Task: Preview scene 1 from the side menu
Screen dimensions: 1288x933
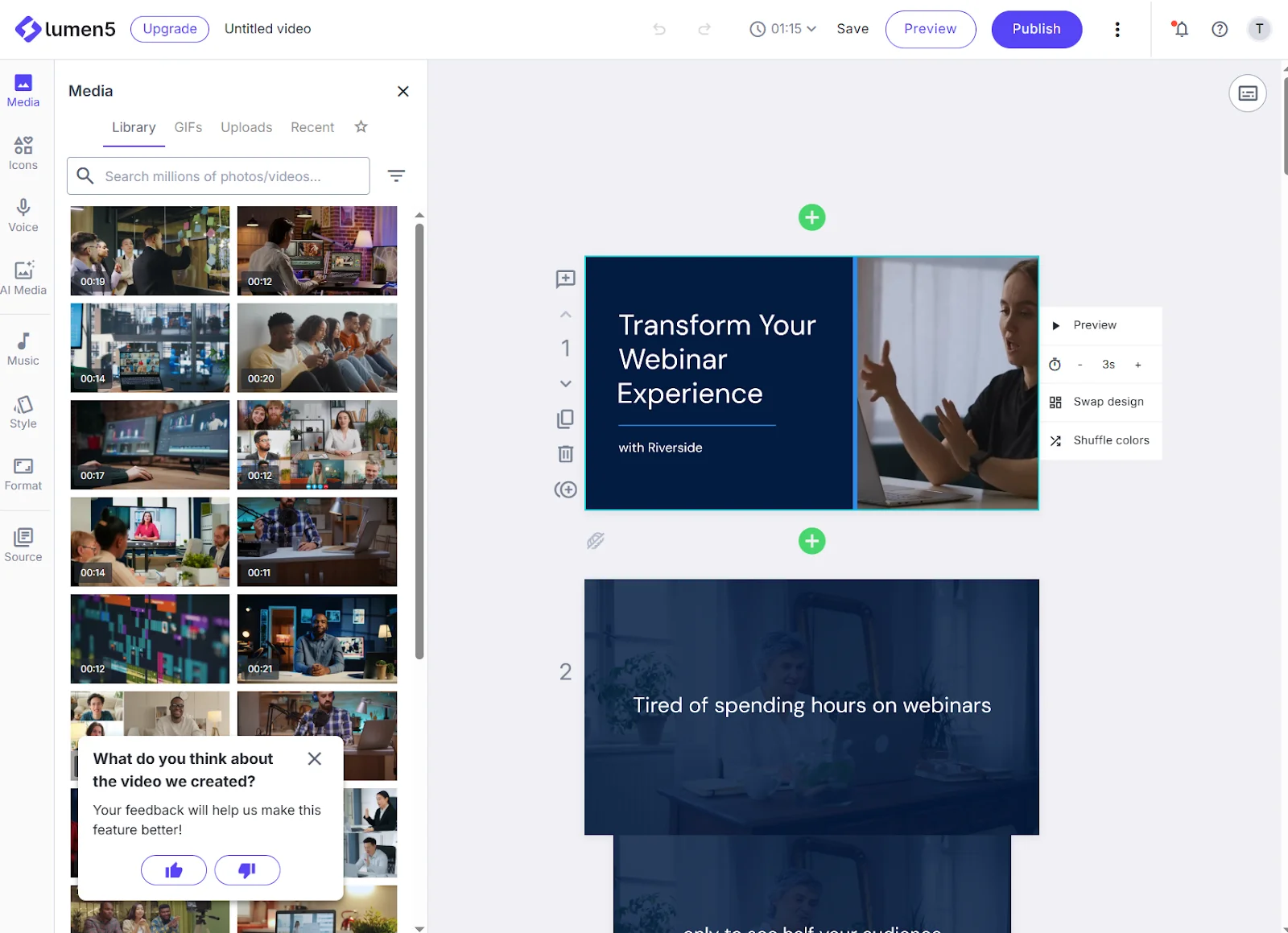Action: coord(1100,325)
